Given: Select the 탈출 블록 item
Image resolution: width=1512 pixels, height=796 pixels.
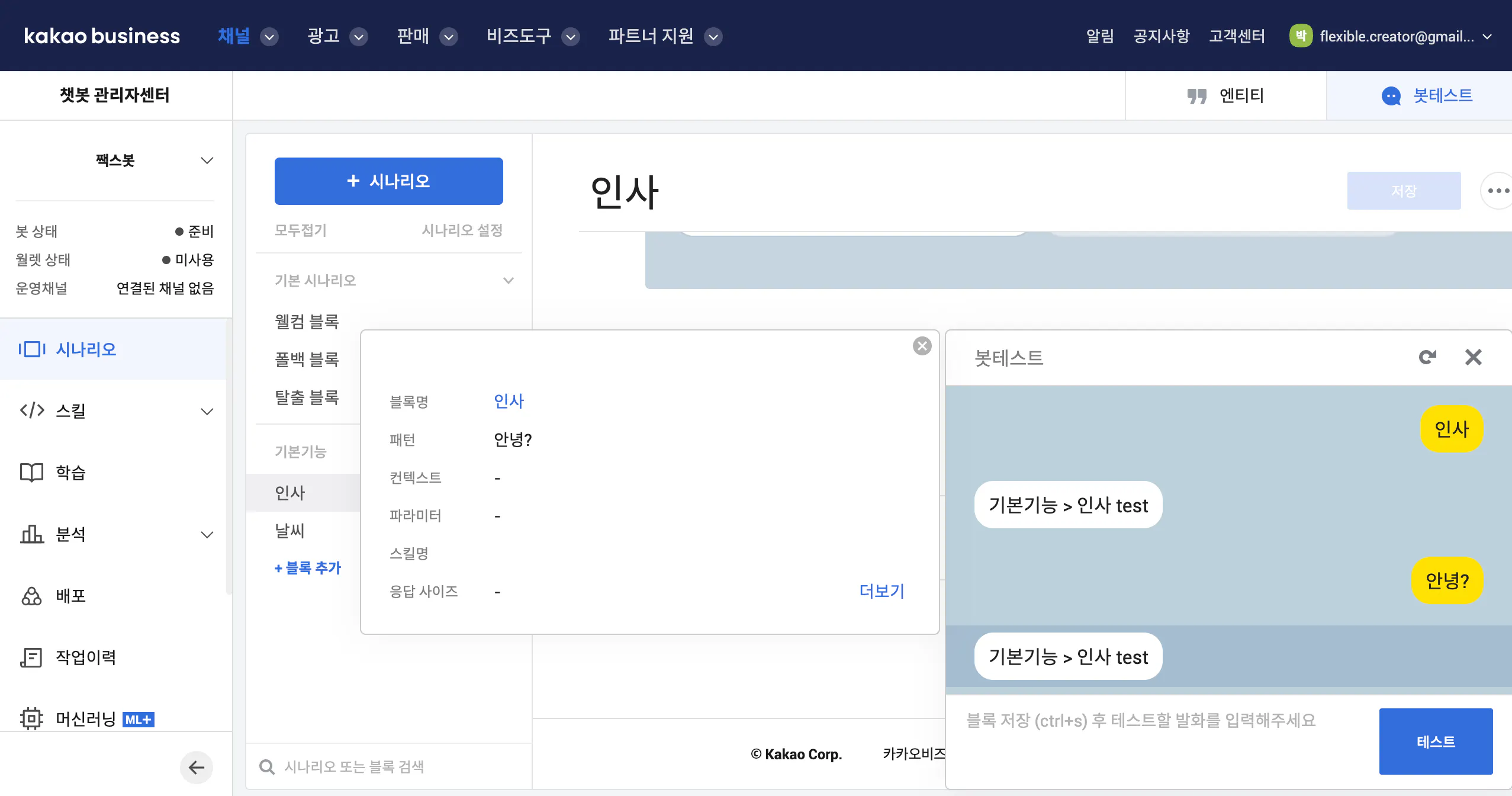Looking at the screenshot, I should pos(307,397).
